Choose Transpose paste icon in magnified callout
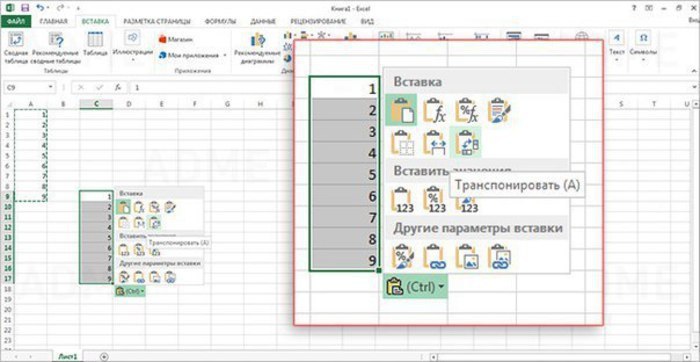This screenshot has width=700, height=362. 466,142
